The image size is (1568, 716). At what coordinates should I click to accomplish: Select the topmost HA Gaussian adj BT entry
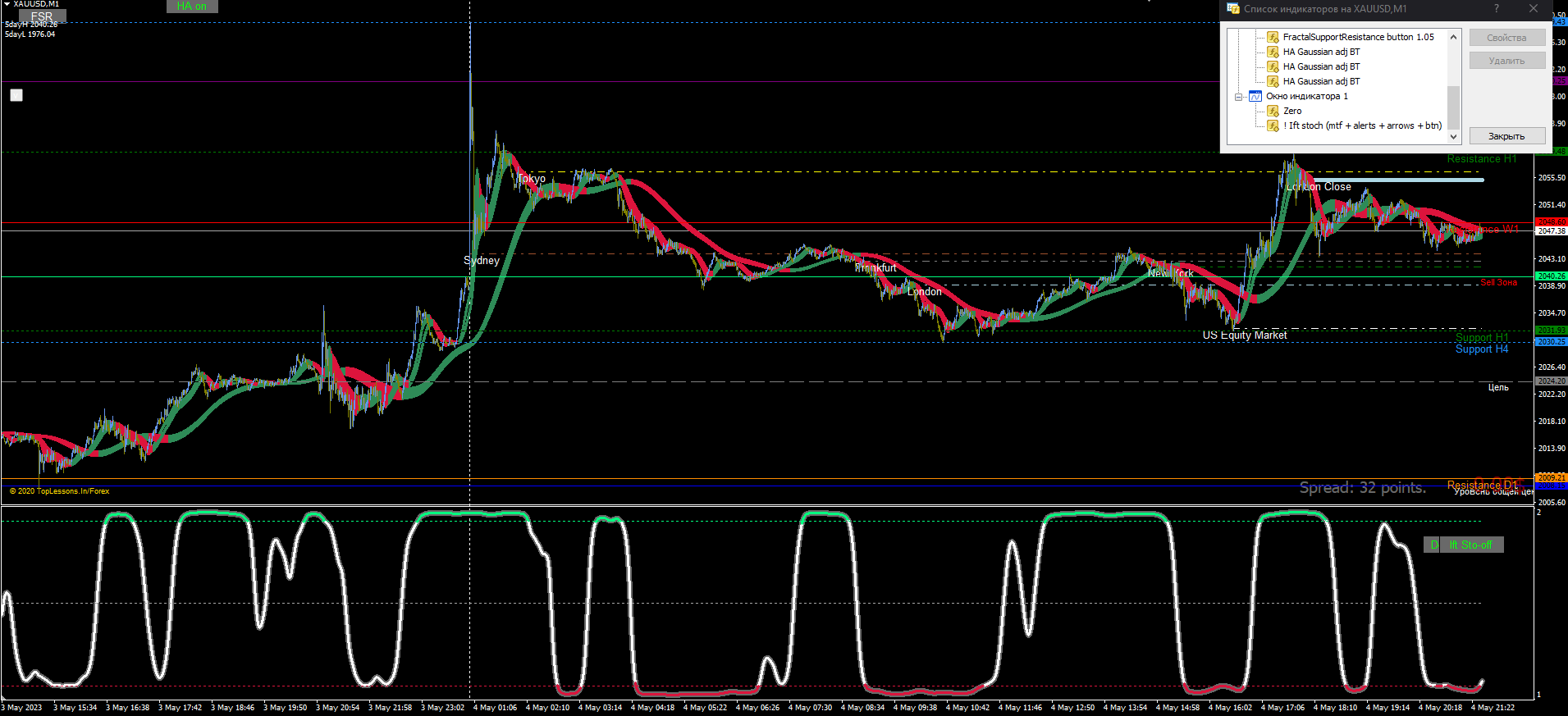pyautogui.click(x=1321, y=52)
